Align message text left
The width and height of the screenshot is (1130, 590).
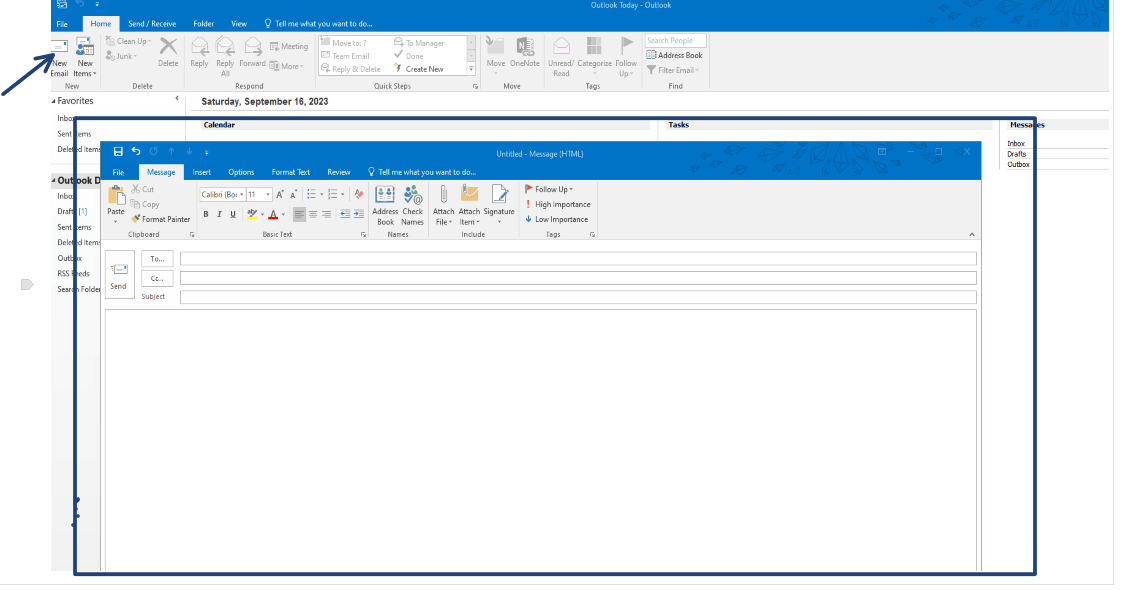pyautogui.click(x=299, y=214)
